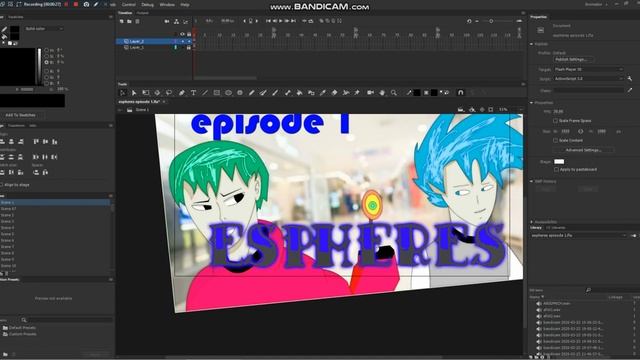640x360 pixels.
Task: Toggle the lock on Layer_1
Action: coord(189,48)
